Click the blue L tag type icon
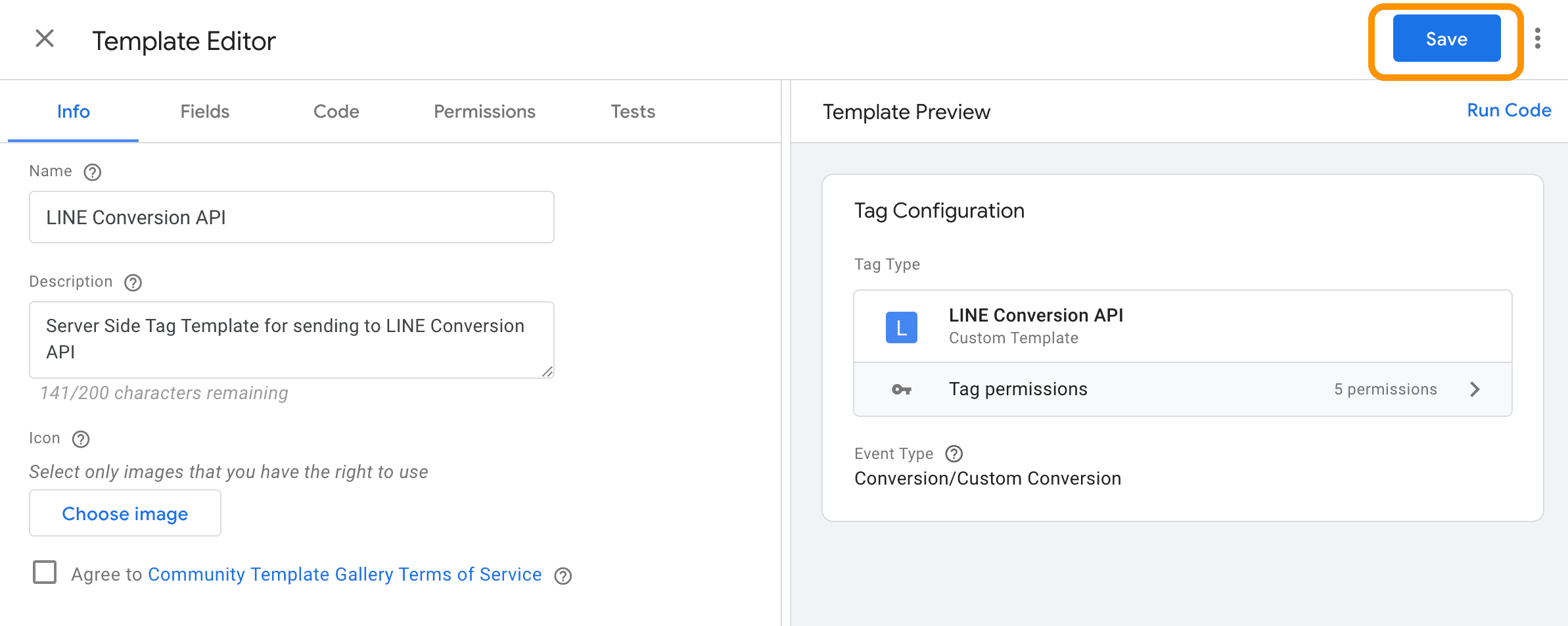The height and width of the screenshot is (626, 1568). (x=902, y=327)
